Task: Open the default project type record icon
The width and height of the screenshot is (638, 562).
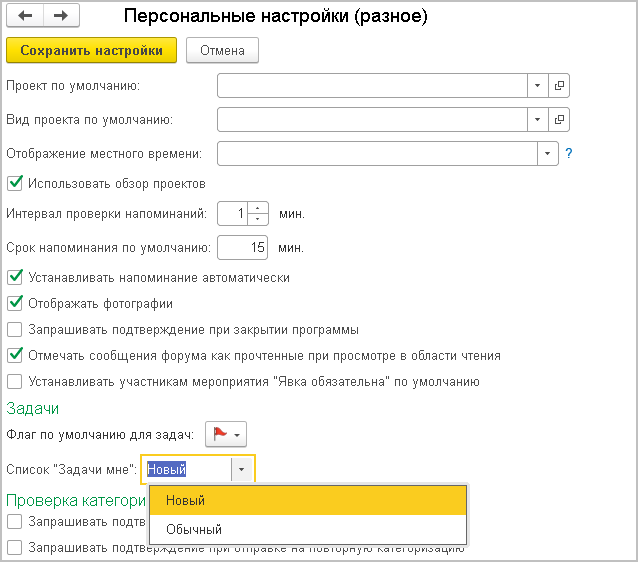Action: tap(560, 120)
